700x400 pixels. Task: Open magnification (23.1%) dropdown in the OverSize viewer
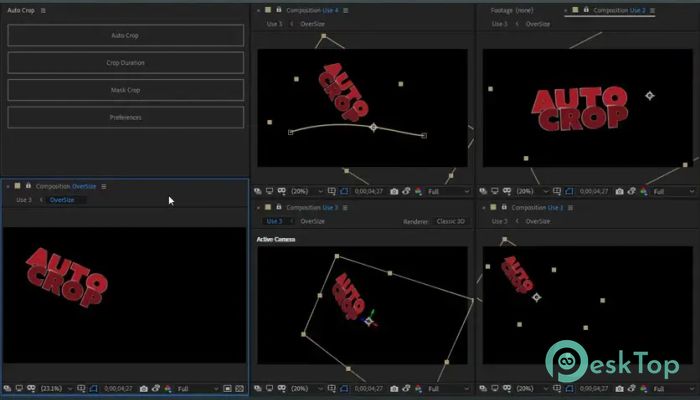tap(56, 389)
